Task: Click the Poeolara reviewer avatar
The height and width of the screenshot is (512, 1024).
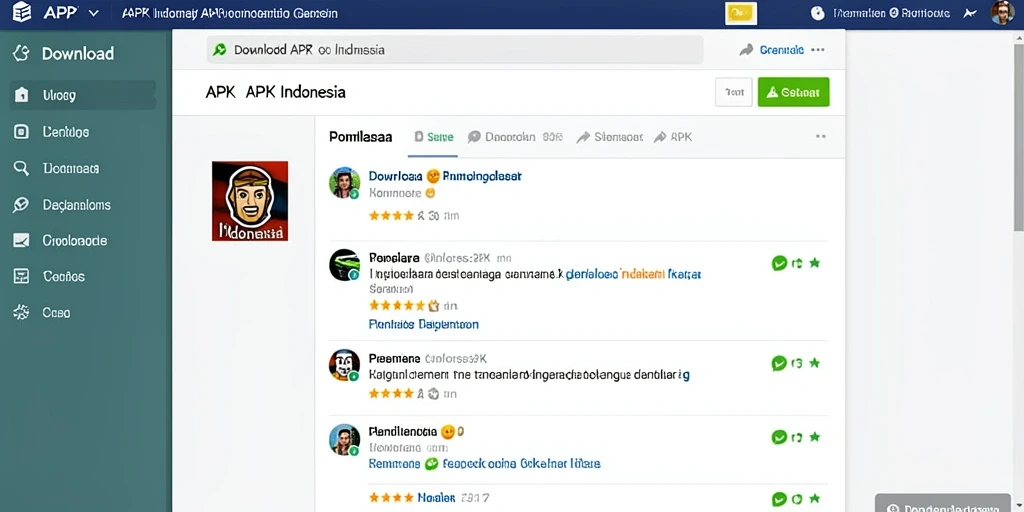Action: 344,265
